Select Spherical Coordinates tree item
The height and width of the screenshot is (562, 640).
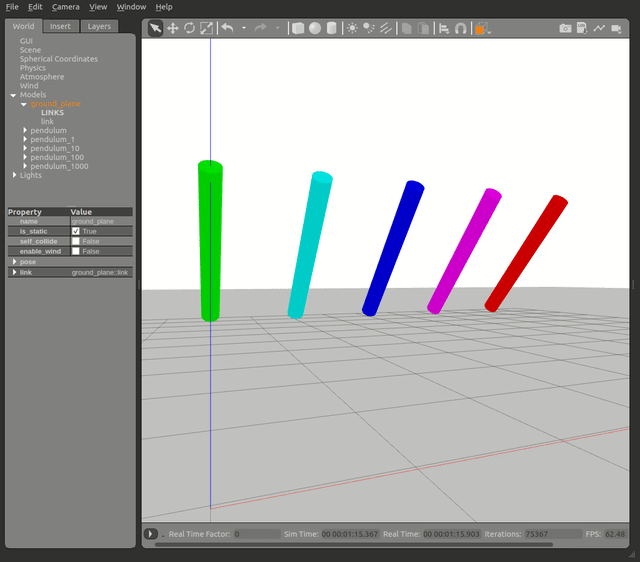(59, 59)
